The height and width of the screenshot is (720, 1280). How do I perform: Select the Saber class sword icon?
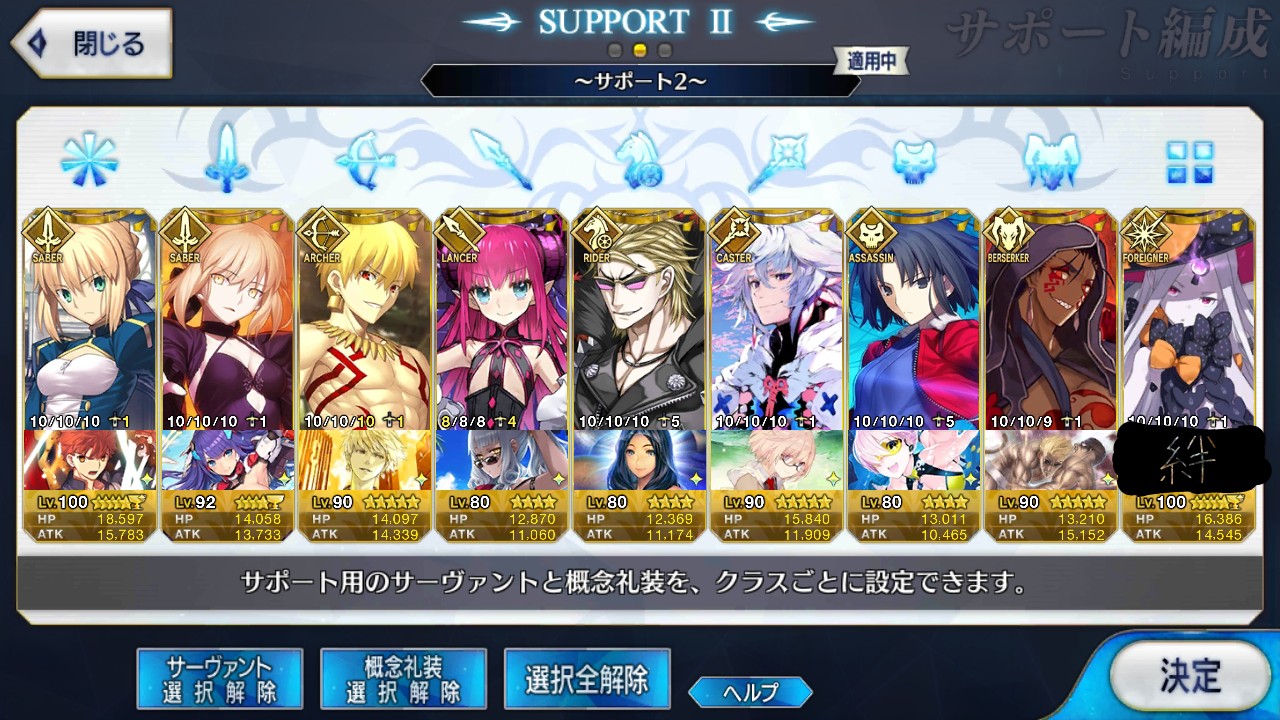[x=227, y=159]
